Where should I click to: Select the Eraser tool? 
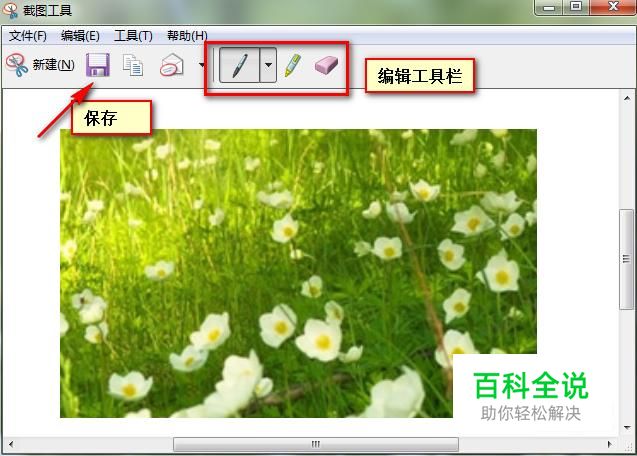(x=326, y=65)
